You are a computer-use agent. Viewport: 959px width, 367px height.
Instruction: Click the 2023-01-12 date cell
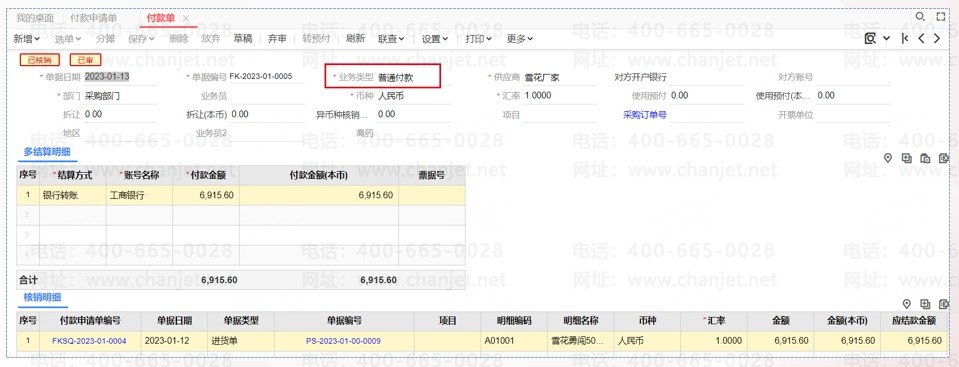pyautogui.click(x=174, y=341)
